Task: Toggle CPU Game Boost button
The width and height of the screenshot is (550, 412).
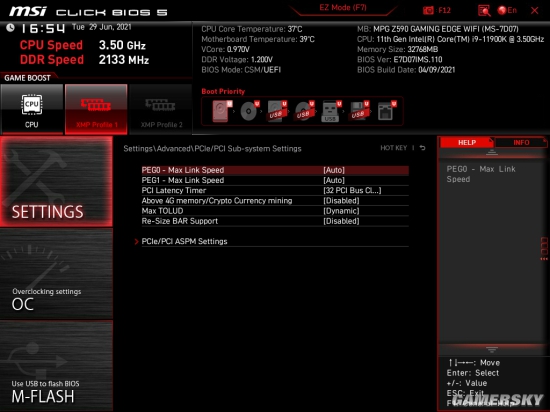Action: (x=32, y=109)
